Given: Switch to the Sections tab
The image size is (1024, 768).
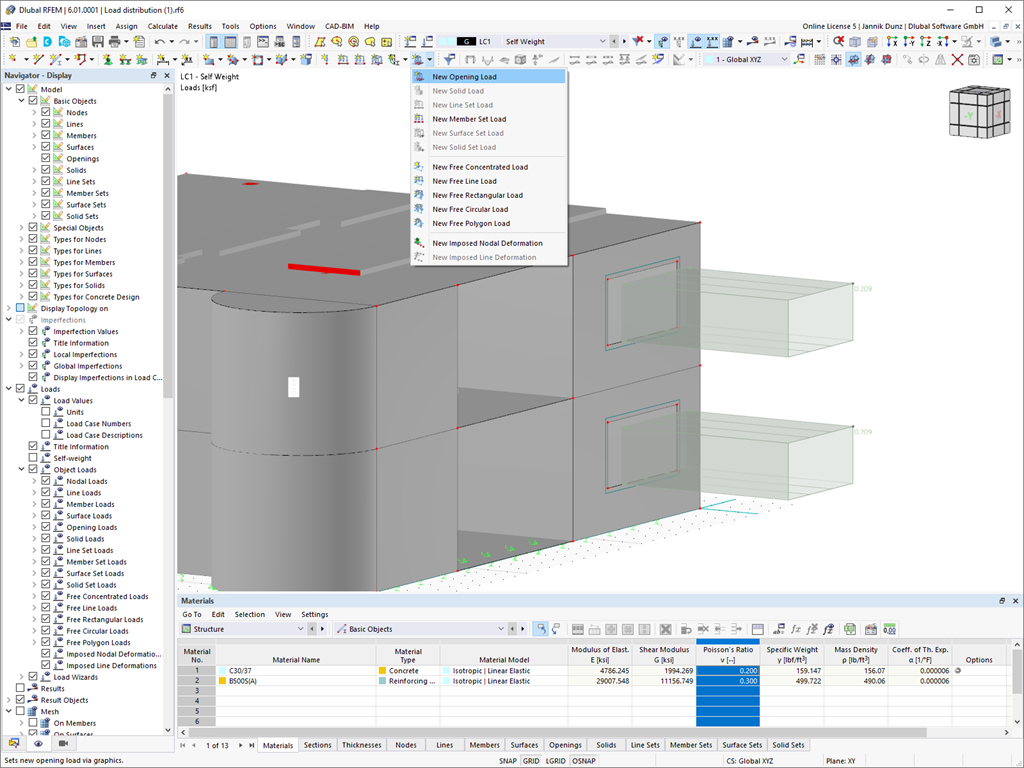Looking at the screenshot, I should click(318, 745).
